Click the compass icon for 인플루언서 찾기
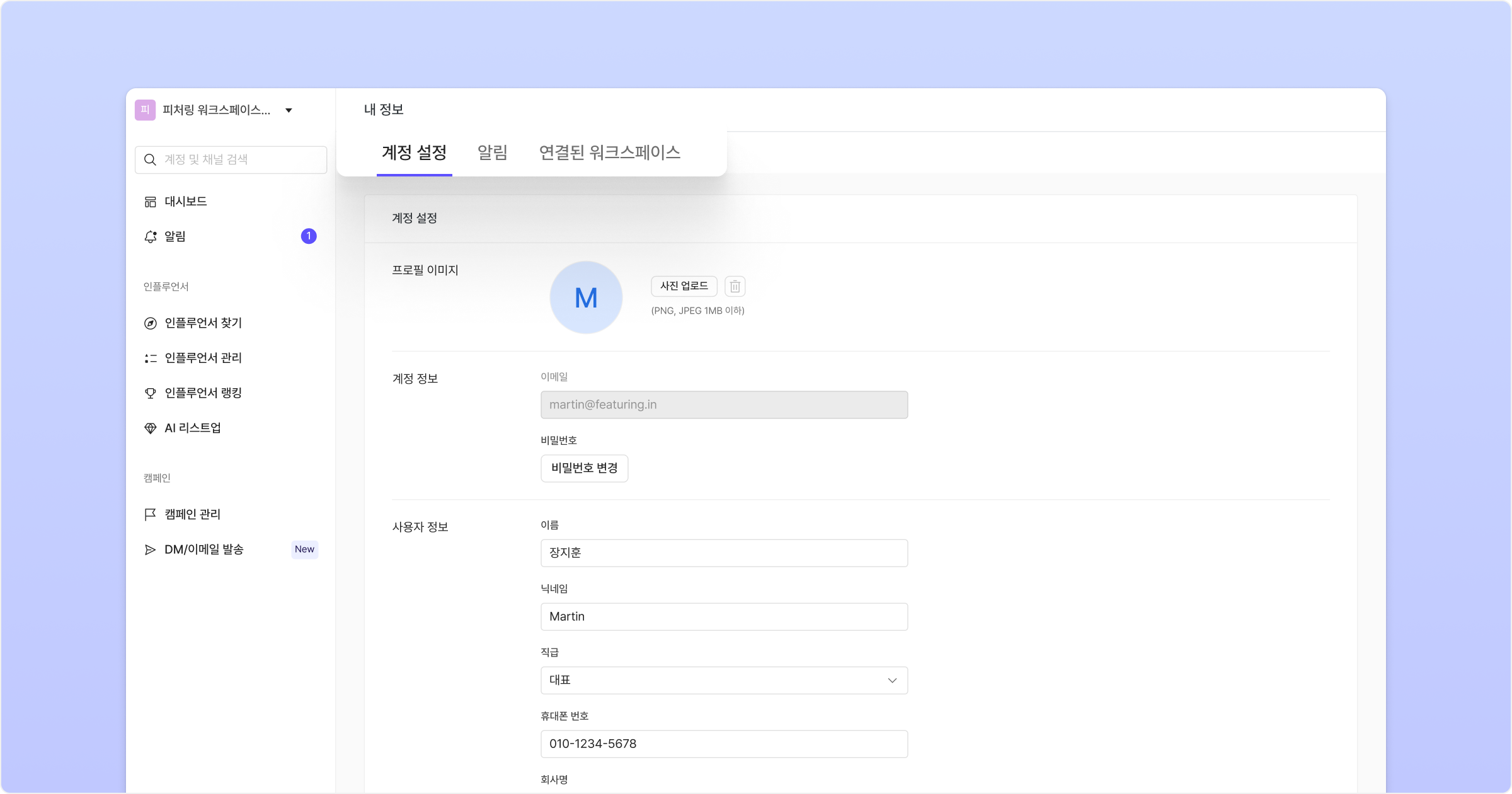The height and width of the screenshot is (794, 1512). pos(150,323)
